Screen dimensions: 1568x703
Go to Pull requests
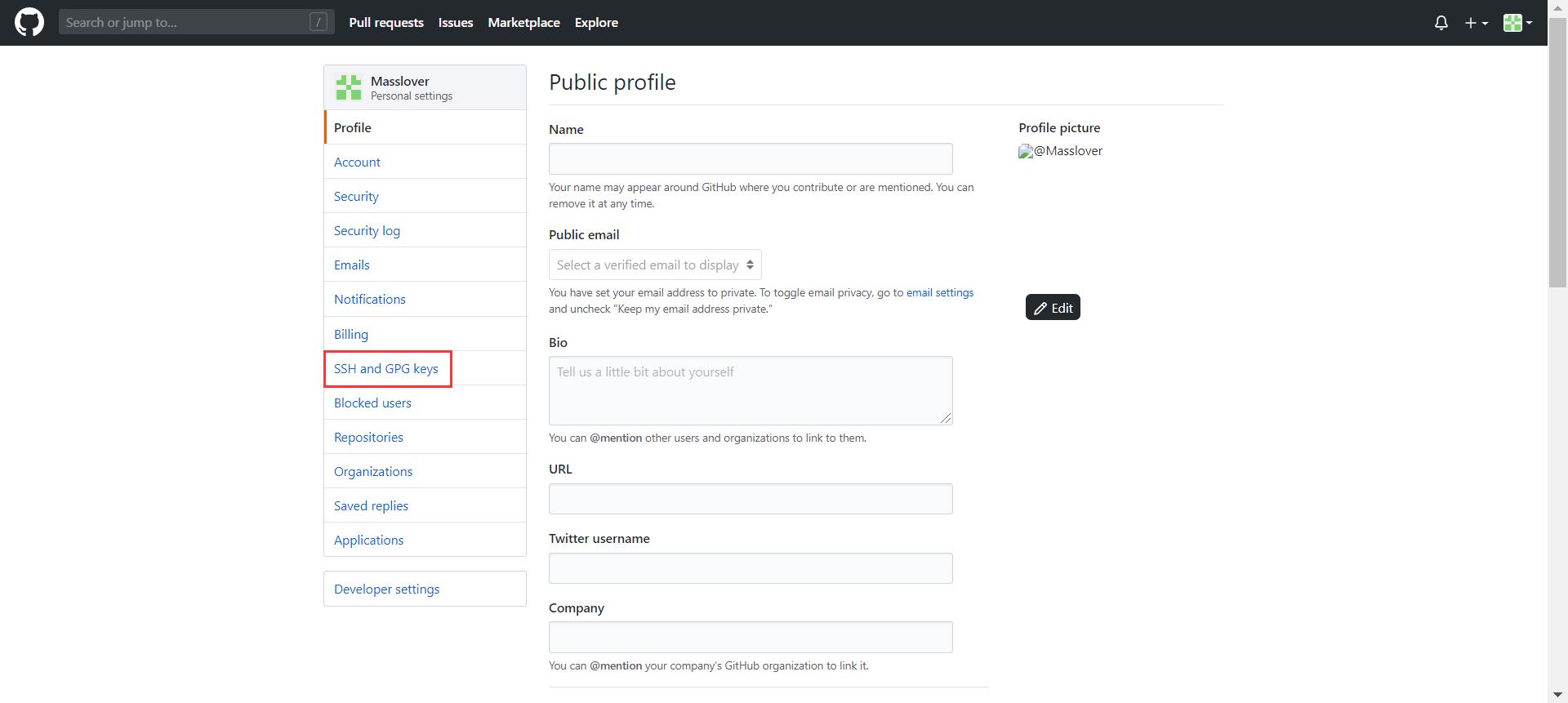click(x=386, y=23)
